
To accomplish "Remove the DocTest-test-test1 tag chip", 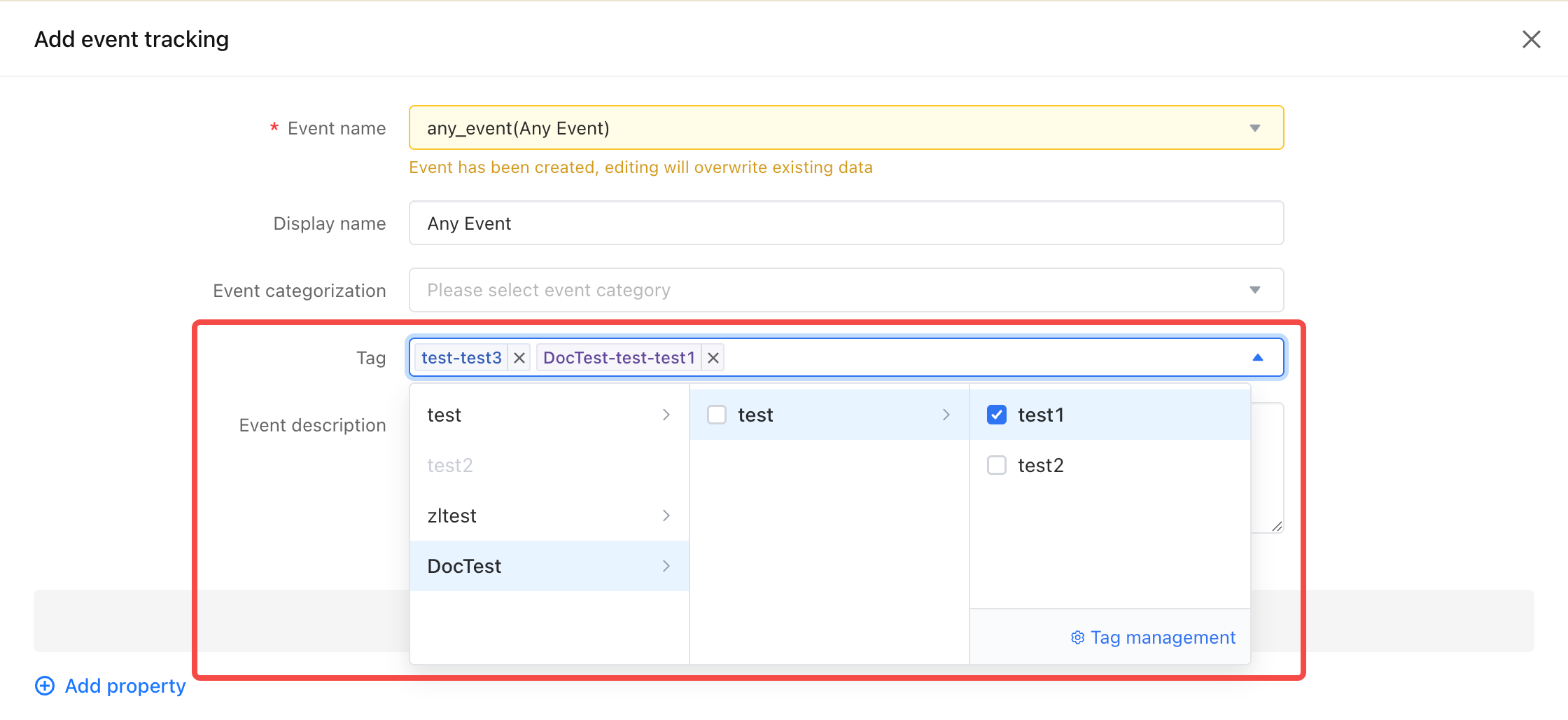I will coord(713,358).
